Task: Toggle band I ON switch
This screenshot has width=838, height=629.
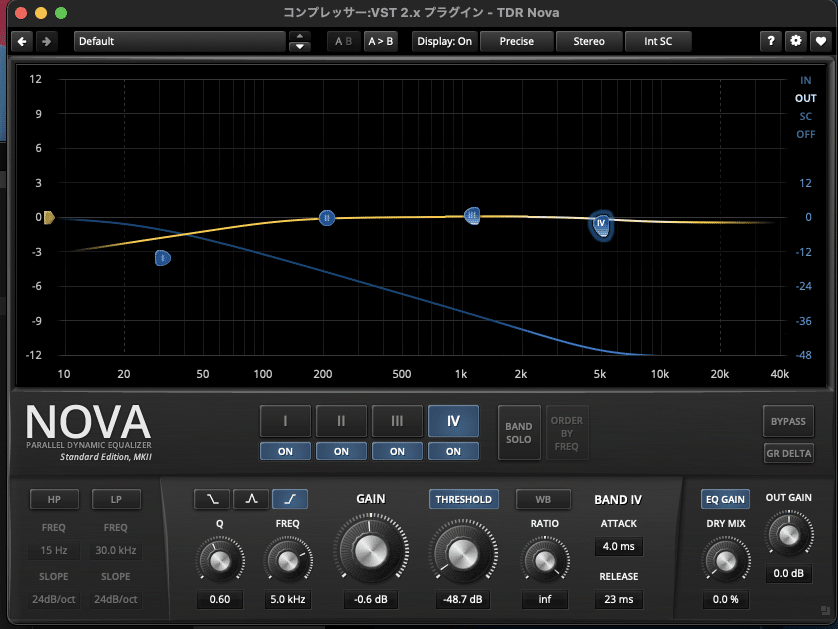Action: point(285,451)
